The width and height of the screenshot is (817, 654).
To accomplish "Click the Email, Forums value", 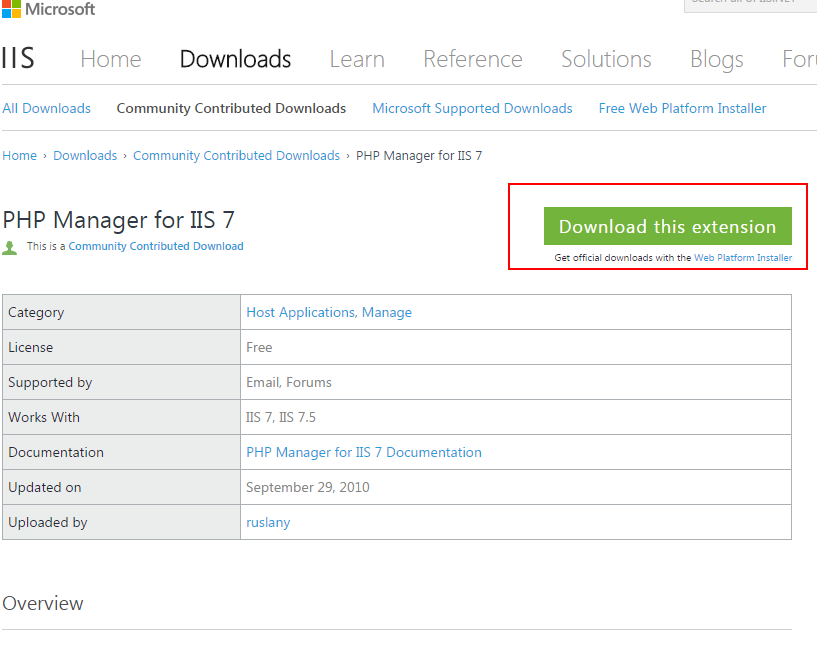I will coord(289,382).
